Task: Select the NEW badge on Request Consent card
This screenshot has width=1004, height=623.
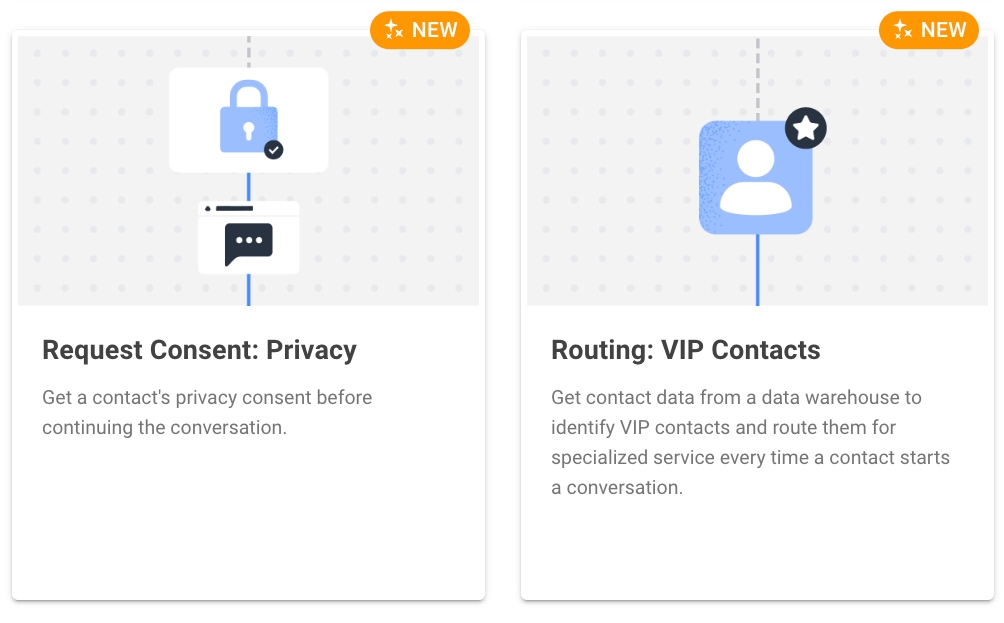Action: [x=420, y=30]
